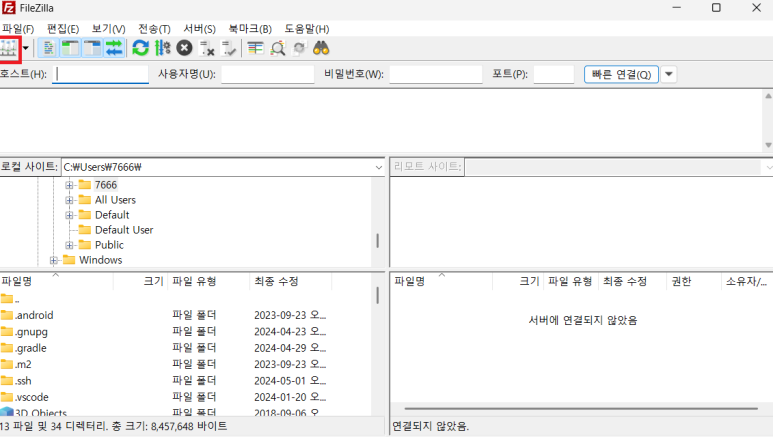
Task: Open Site Manager dropdown arrow
Action: [26, 48]
